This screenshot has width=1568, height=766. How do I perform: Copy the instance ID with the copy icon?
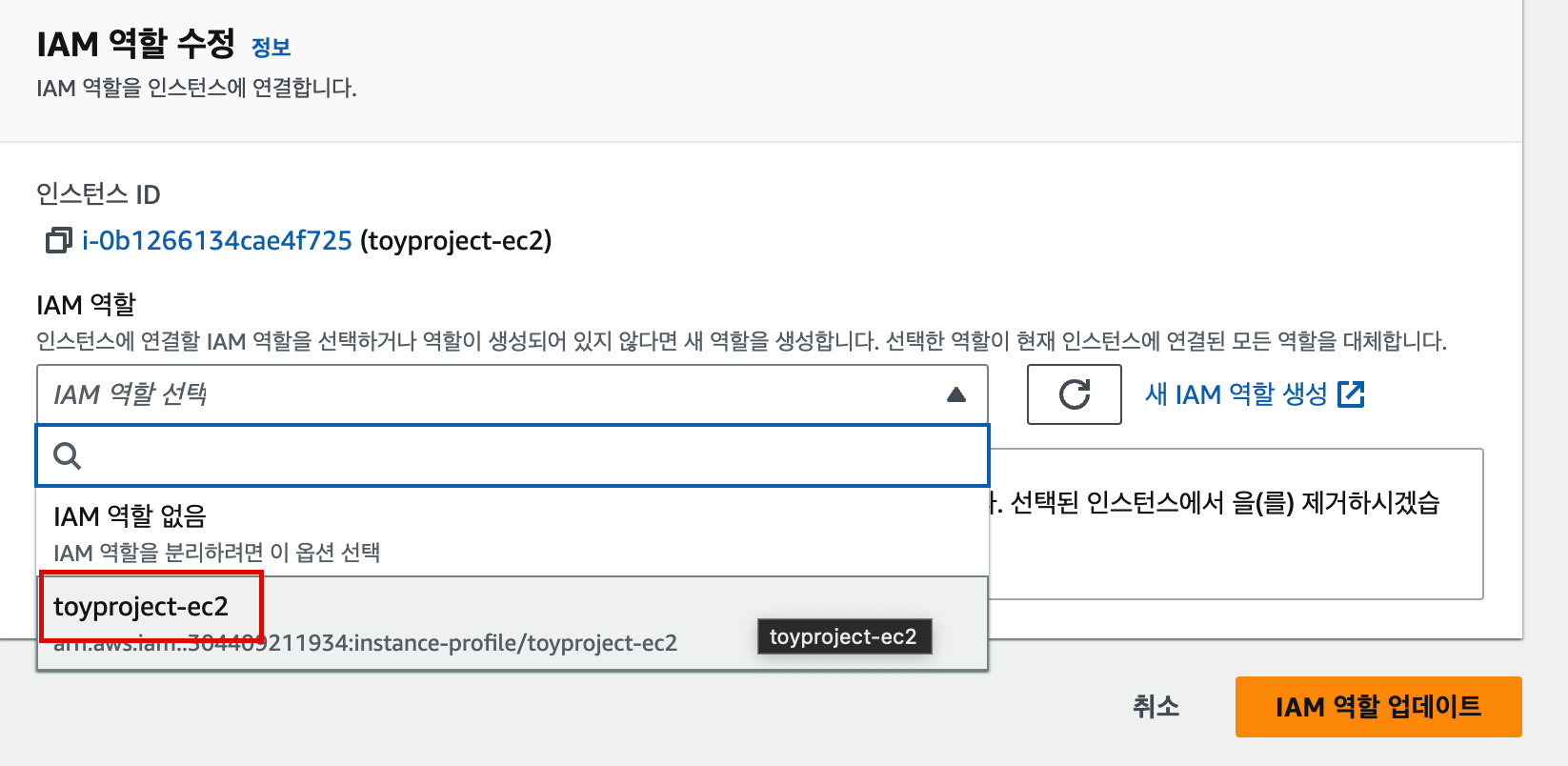[58, 240]
